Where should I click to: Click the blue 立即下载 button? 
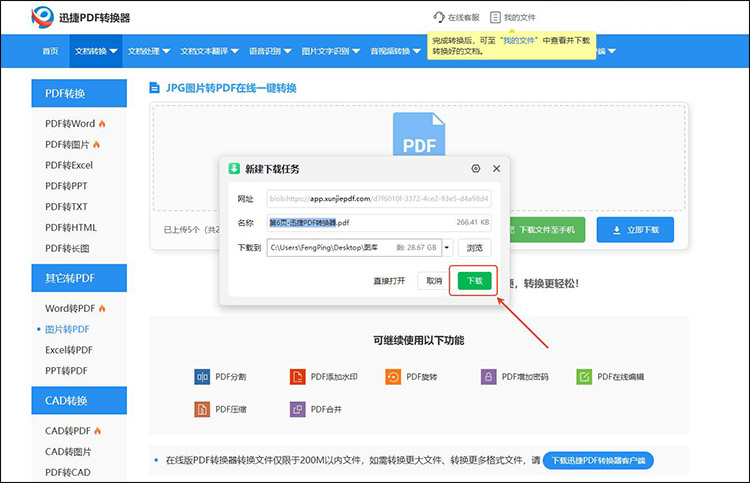tap(635, 230)
